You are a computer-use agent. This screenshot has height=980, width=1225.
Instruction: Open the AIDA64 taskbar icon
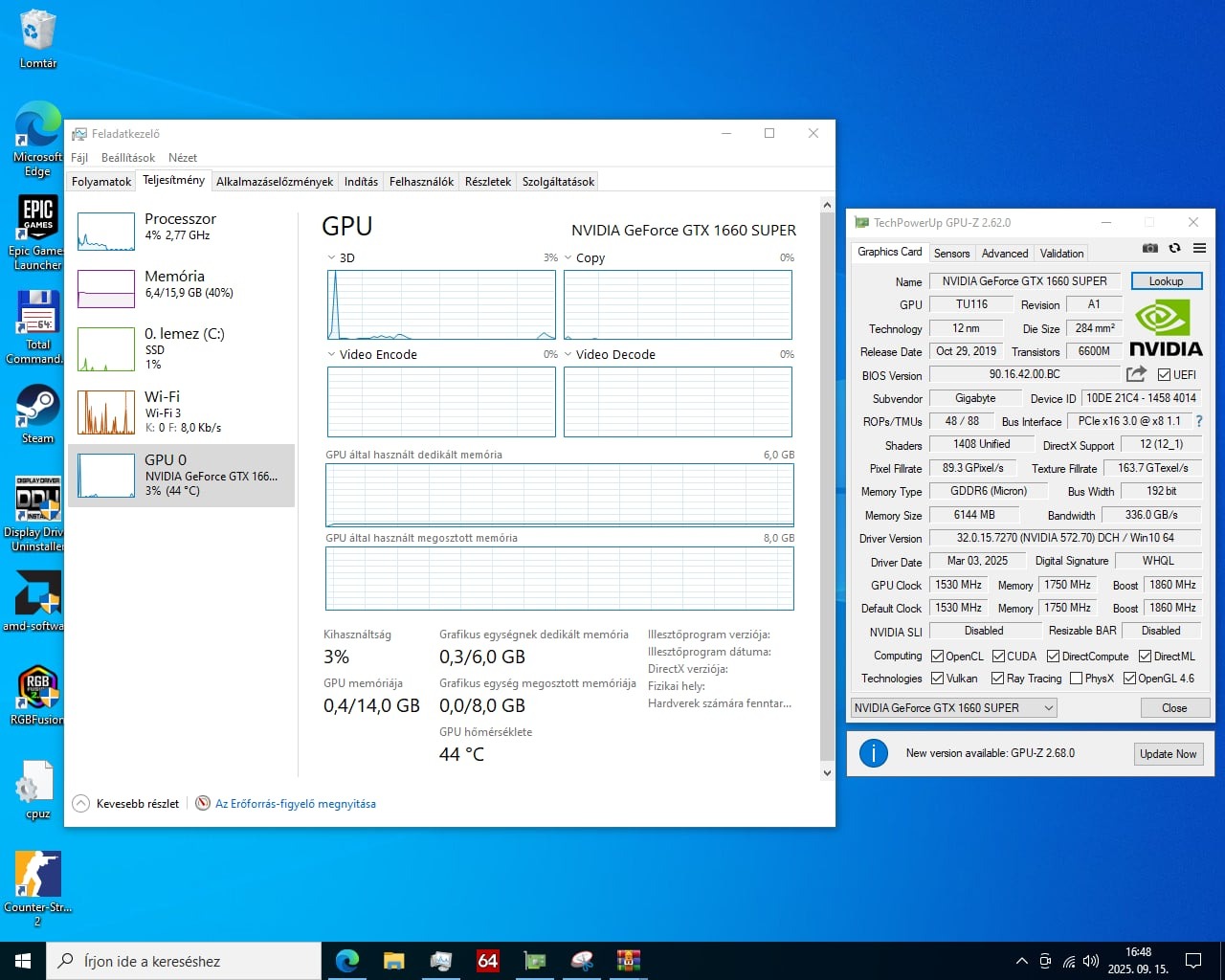tap(488, 961)
